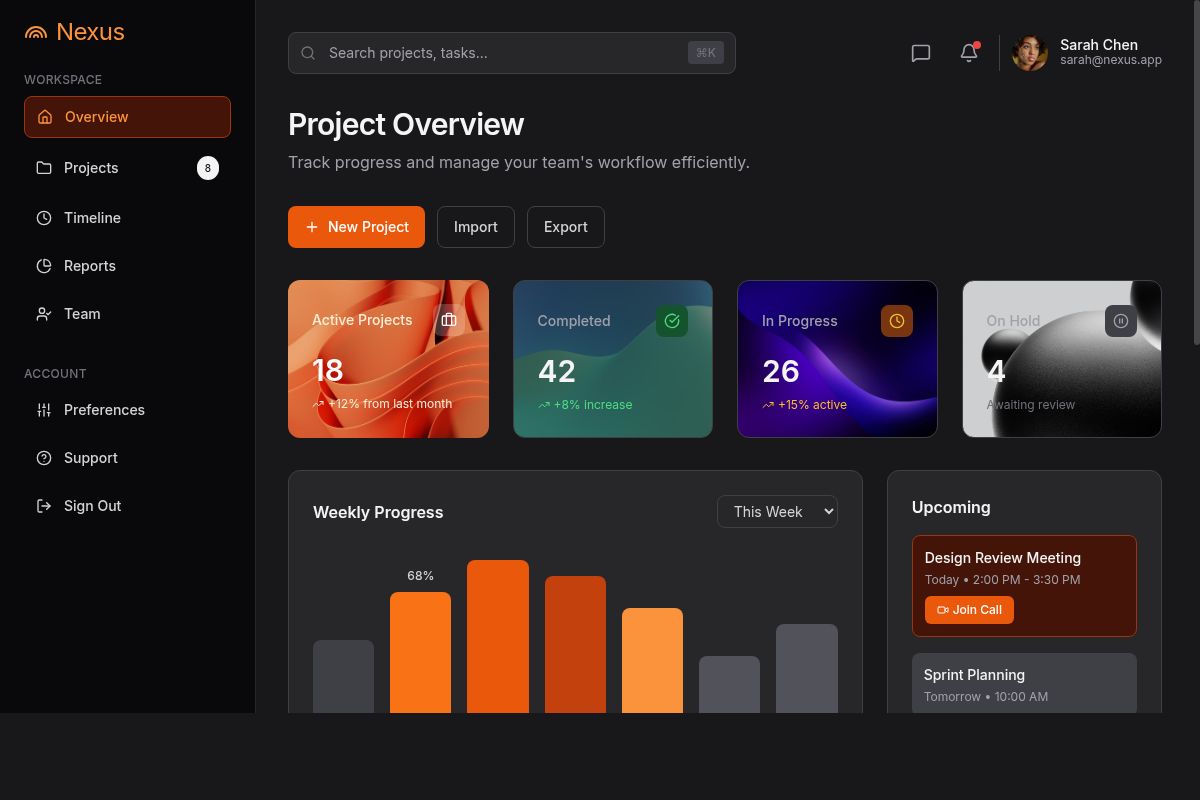Open the chat messages icon
The height and width of the screenshot is (800, 1200).
click(x=921, y=53)
